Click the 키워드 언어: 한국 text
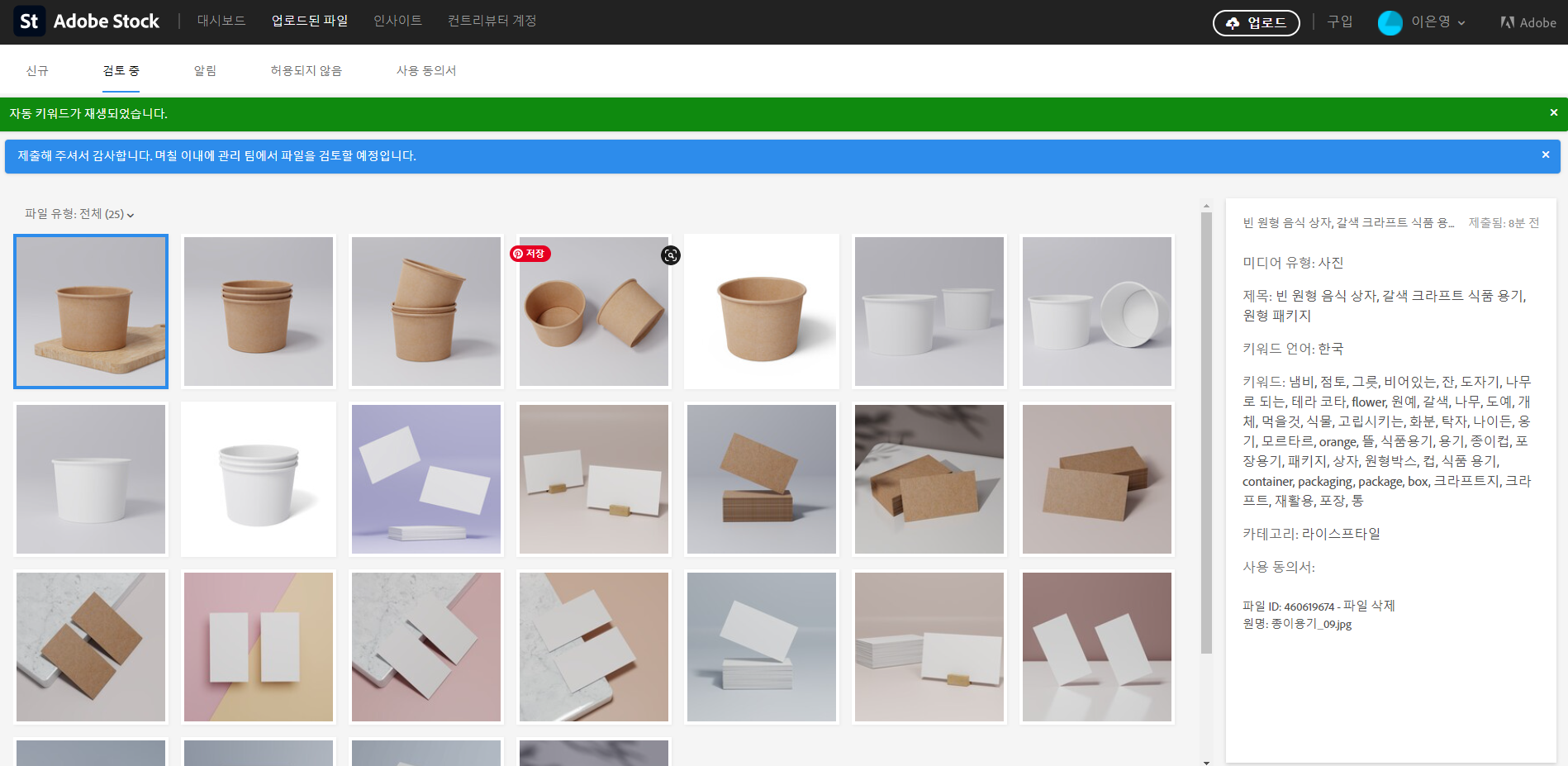 coord(1293,349)
